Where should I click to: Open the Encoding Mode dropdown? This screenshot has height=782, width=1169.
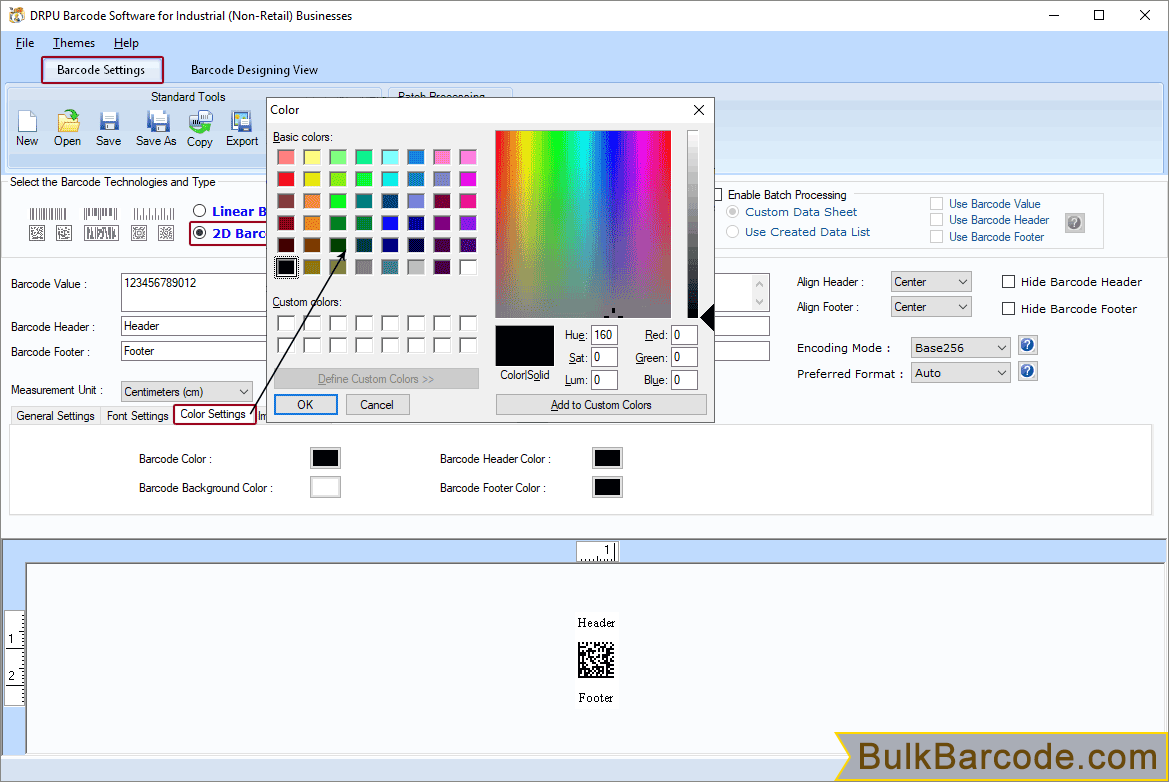961,347
